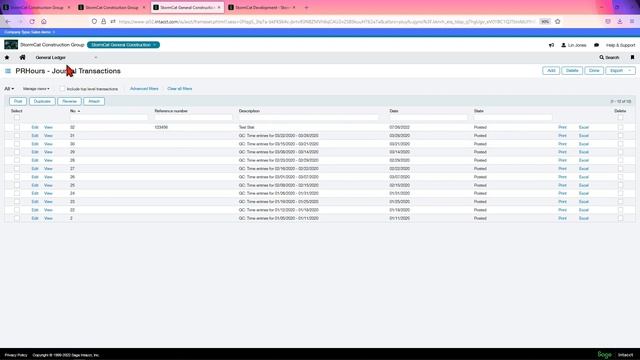
Task: Check the Select all checkbox in header
Action: (17, 118)
